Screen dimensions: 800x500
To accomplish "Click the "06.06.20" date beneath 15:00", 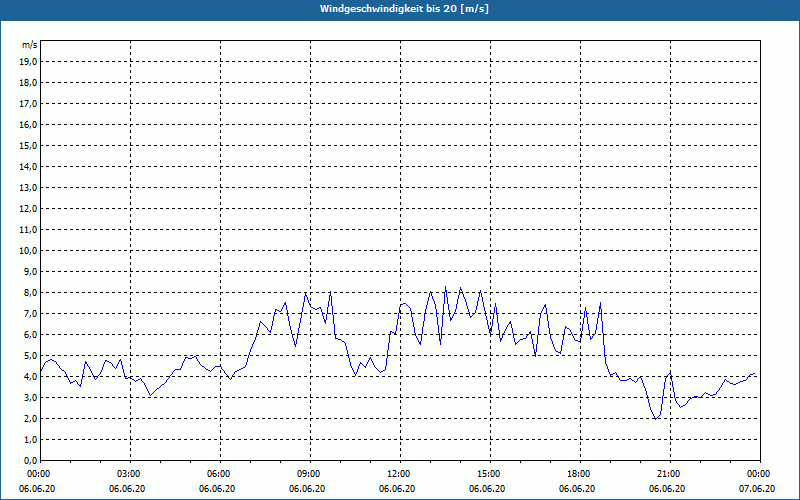I will (487, 489).
